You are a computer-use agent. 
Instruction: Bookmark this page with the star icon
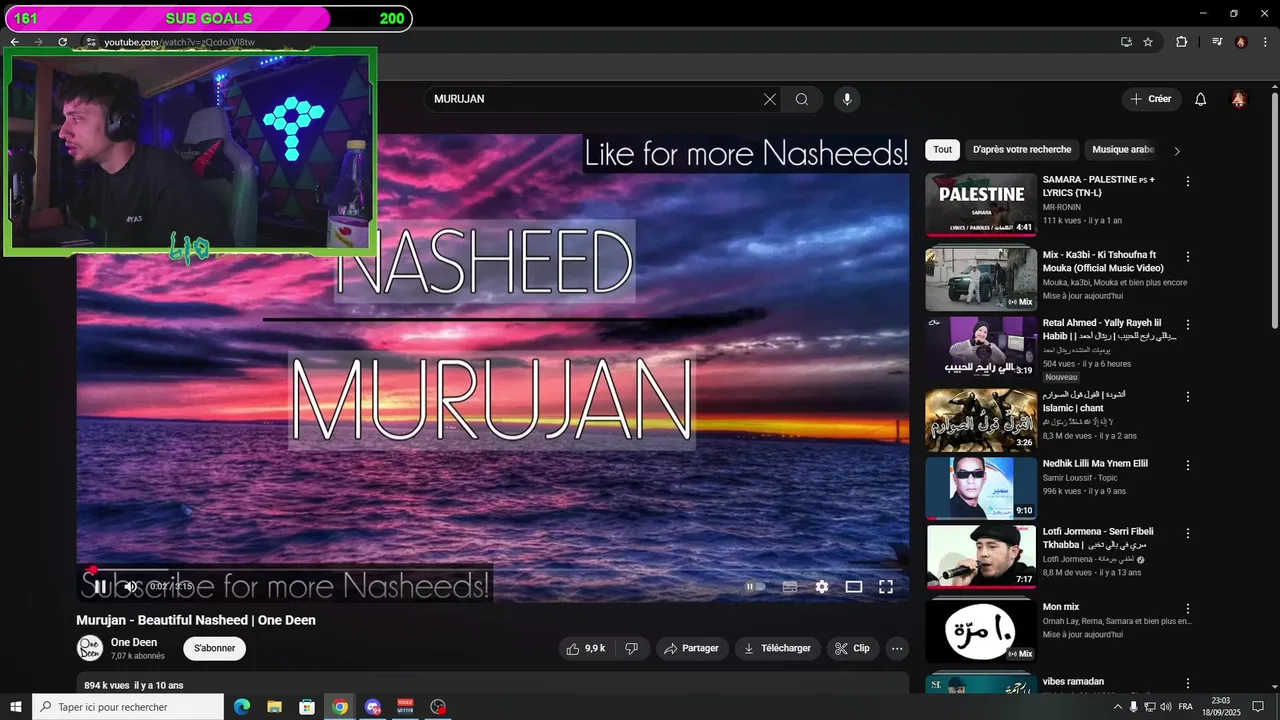click(1148, 42)
